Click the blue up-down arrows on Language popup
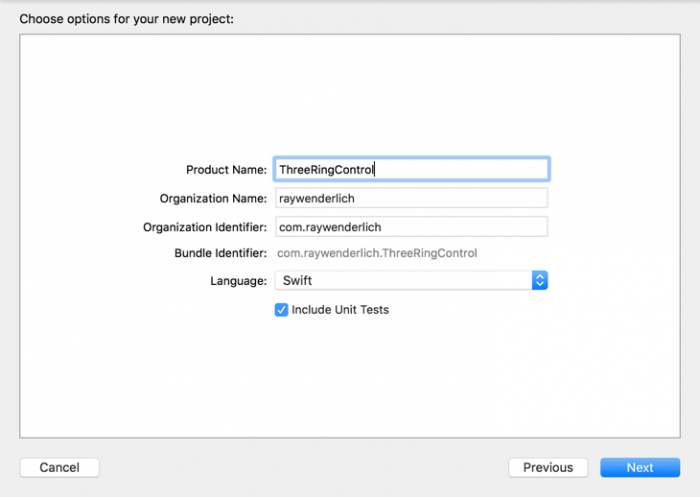 click(x=539, y=281)
